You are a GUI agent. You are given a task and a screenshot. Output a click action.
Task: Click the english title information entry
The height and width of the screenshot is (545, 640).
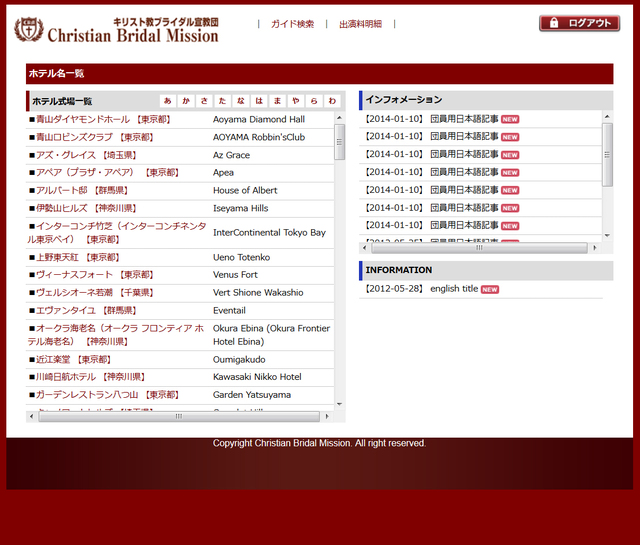pos(454,289)
